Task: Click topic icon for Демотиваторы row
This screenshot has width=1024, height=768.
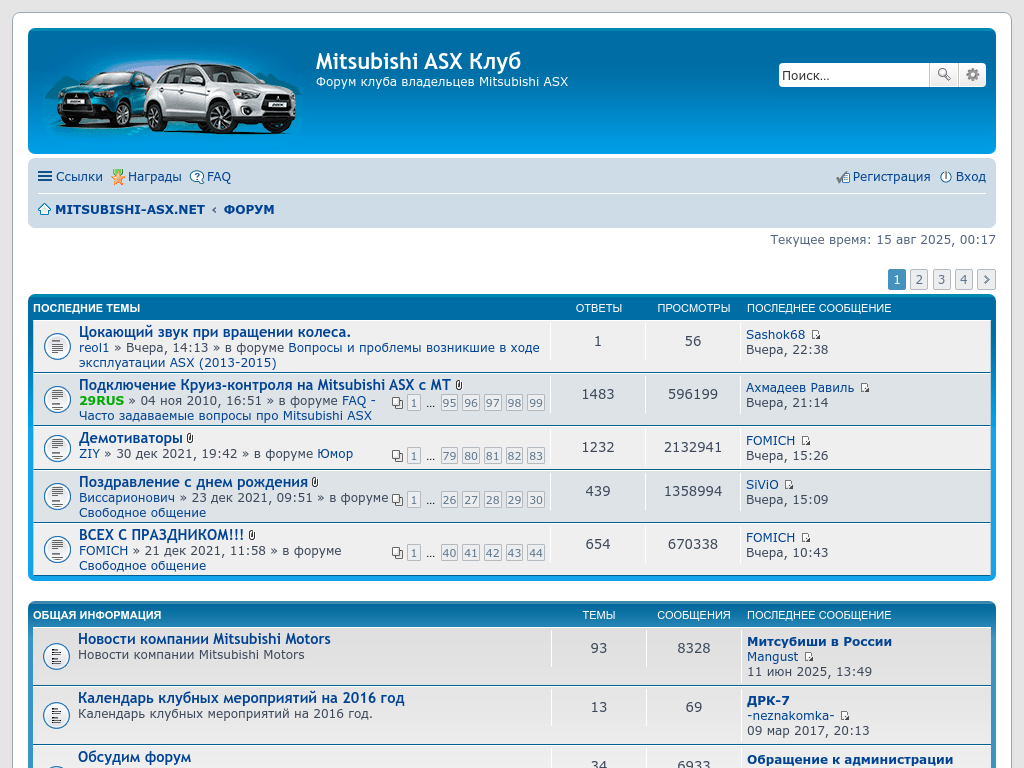Action: (x=57, y=448)
